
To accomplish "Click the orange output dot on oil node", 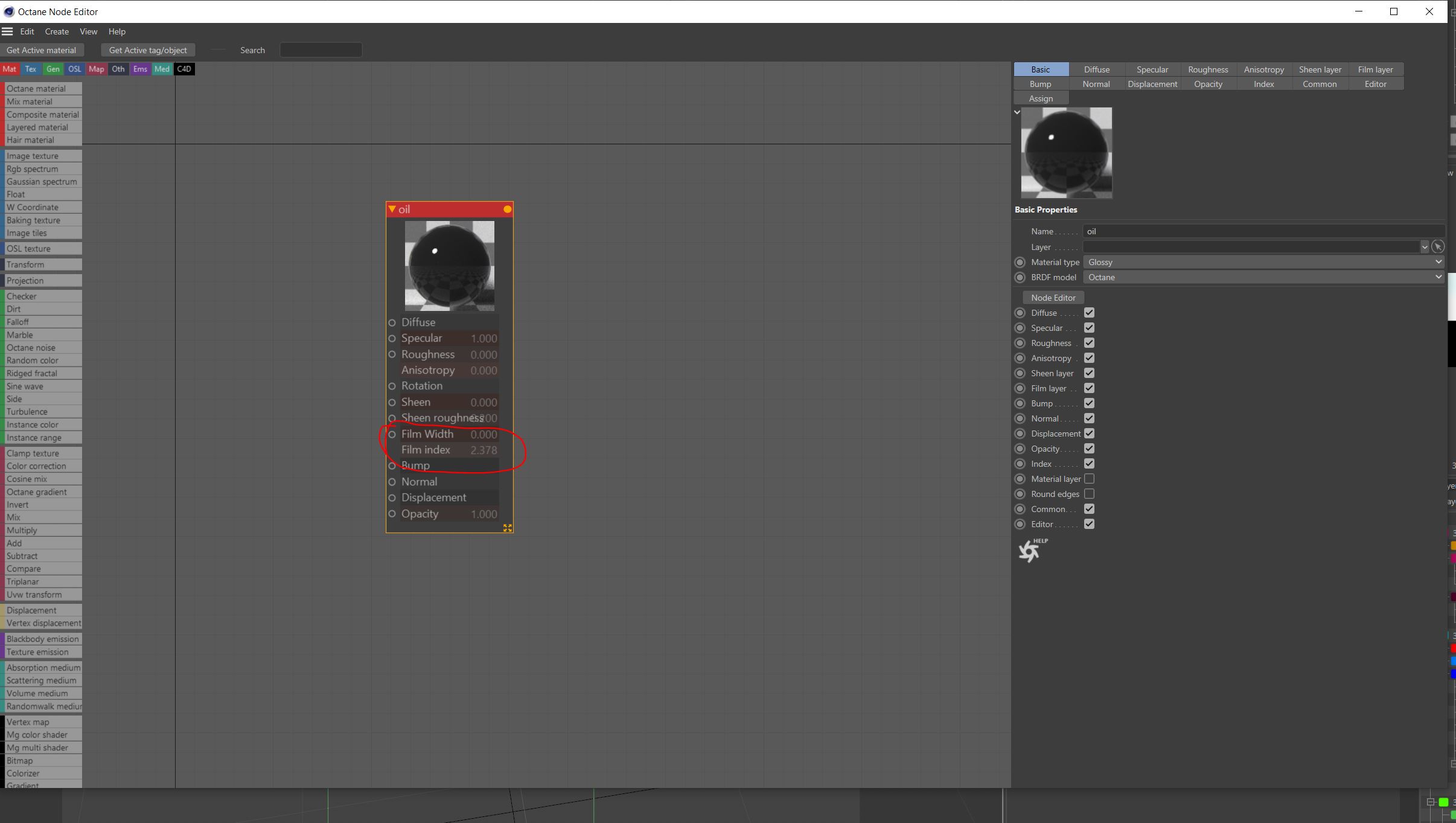I will 507,210.
